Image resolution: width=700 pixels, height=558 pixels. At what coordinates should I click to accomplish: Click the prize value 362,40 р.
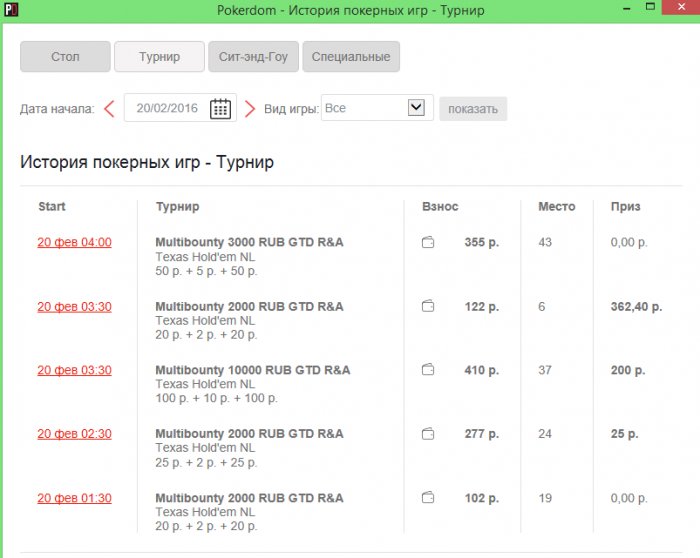click(636, 307)
